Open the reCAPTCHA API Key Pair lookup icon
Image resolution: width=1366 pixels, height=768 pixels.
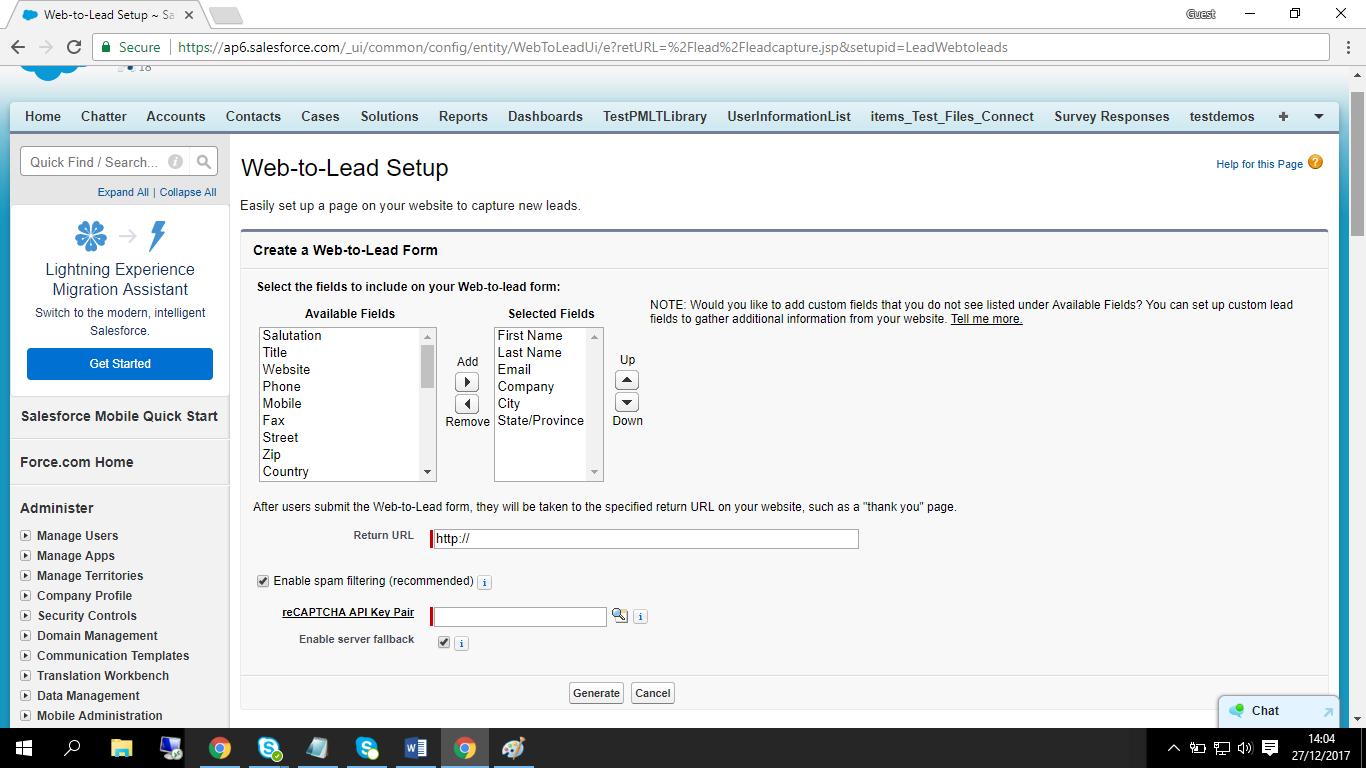620,615
